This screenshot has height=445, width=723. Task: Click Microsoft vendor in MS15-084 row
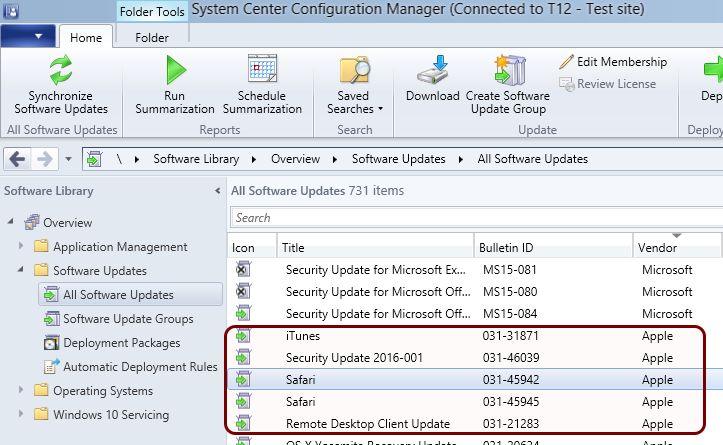coord(667,314)
